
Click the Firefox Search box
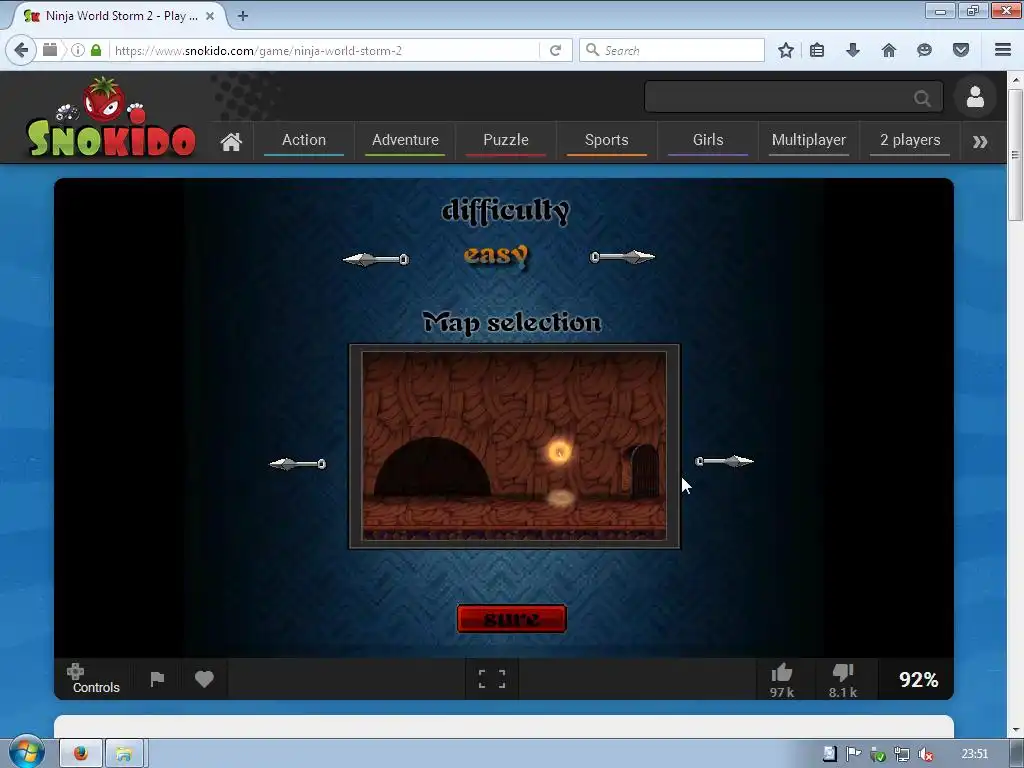[672, 50]
